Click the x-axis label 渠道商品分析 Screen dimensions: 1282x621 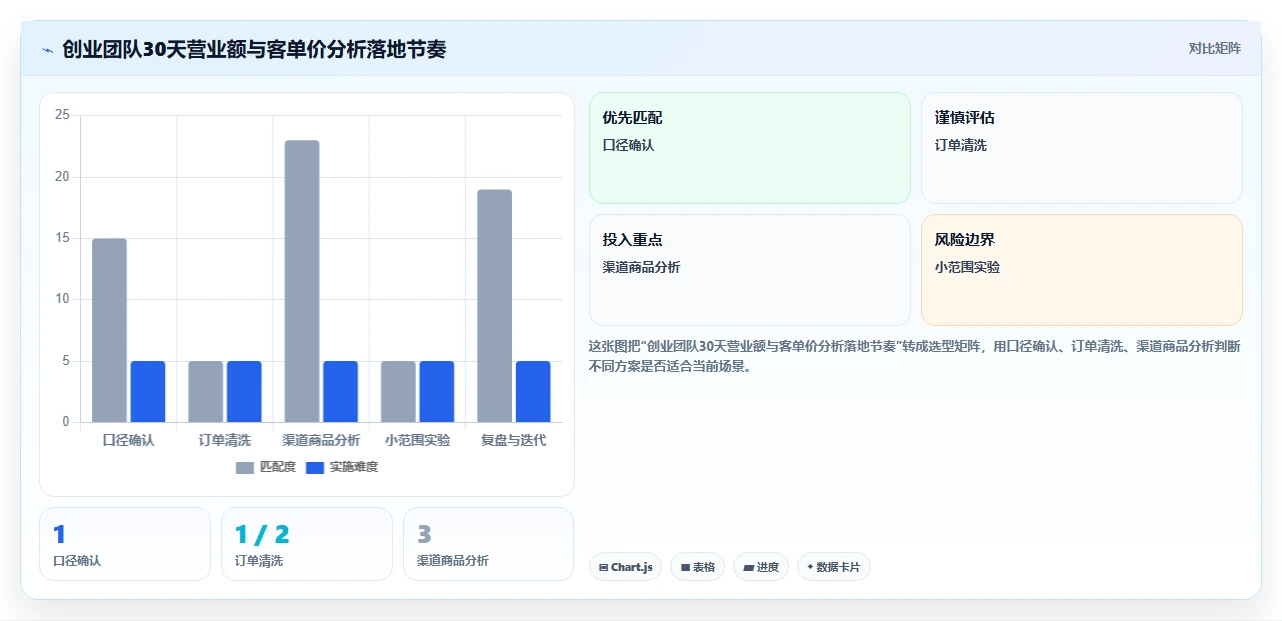coord(321,440)
